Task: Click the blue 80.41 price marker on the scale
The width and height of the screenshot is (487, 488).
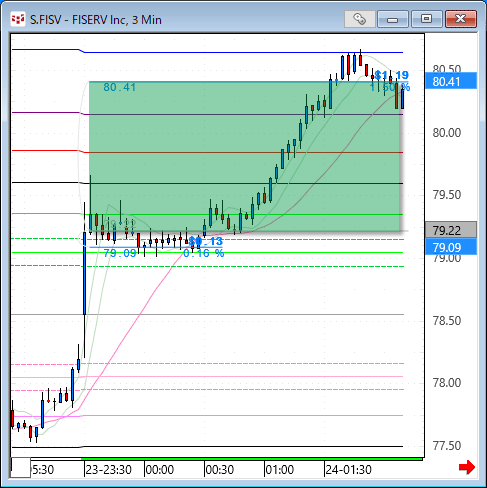Action: 451,81
